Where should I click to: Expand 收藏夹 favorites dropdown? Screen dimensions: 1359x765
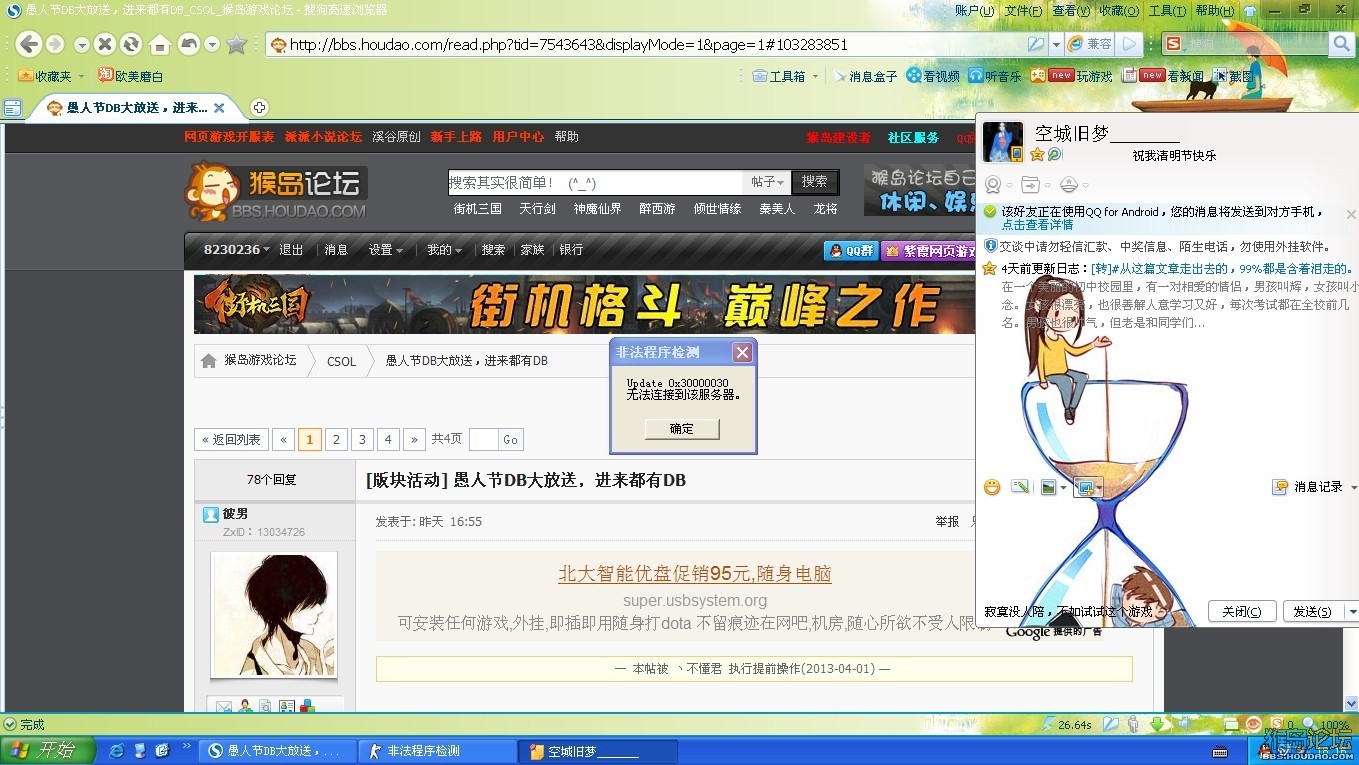[x=82, y=76]
